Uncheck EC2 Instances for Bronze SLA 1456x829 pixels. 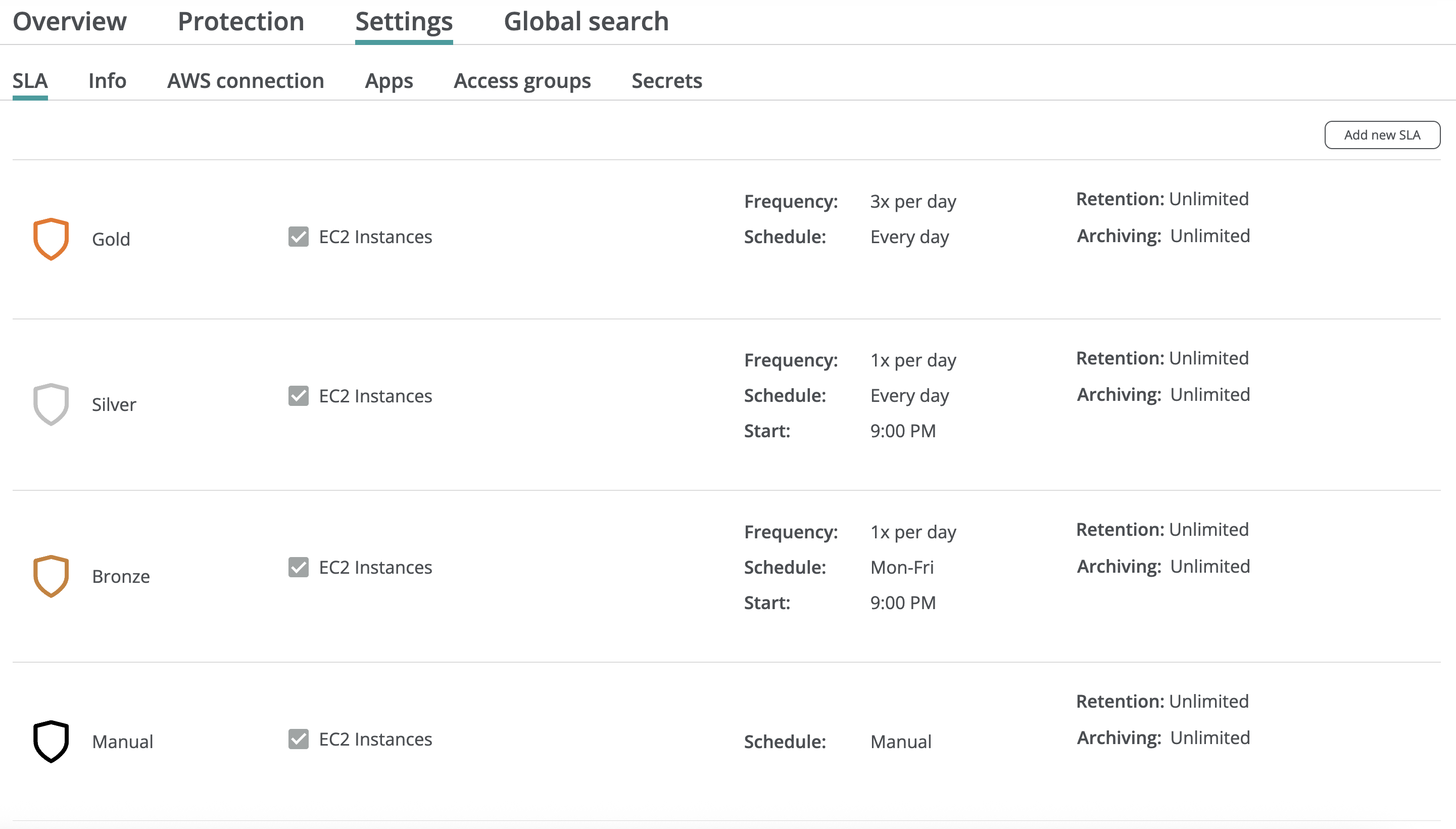[298, 567]
